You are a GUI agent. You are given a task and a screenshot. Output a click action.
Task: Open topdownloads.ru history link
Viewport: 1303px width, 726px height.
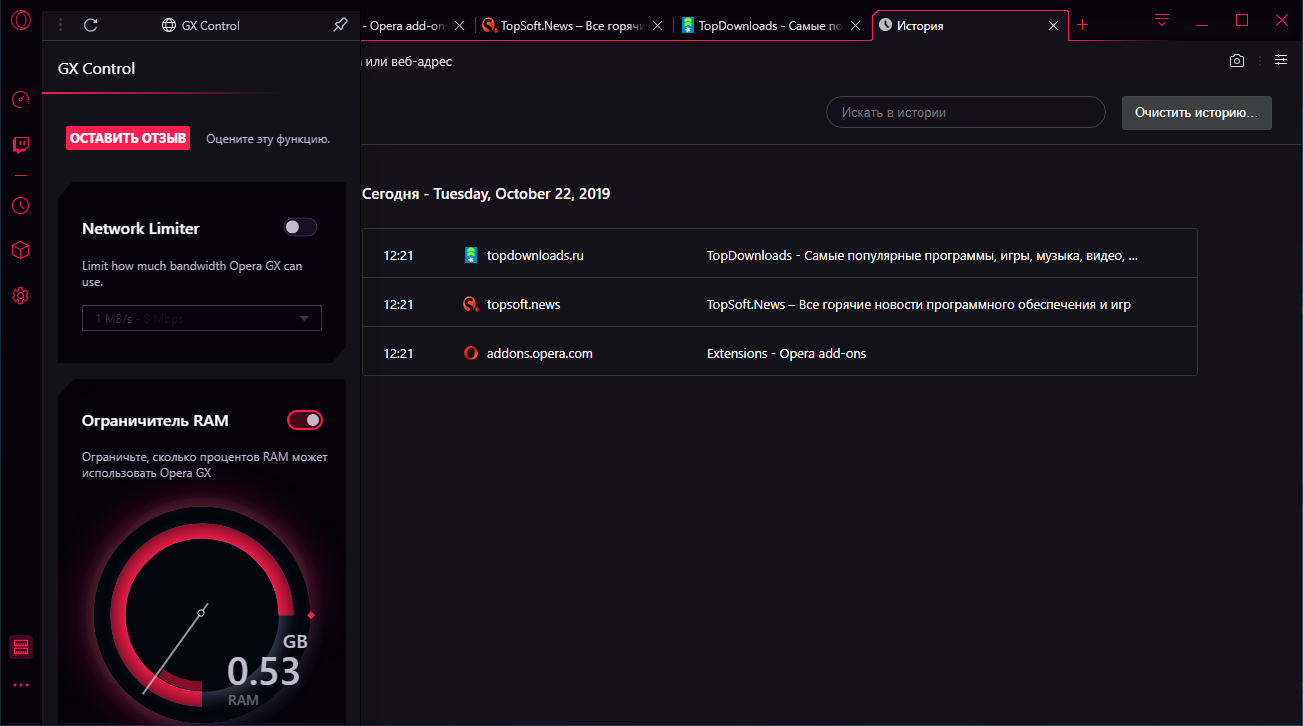tap(535, 255)
